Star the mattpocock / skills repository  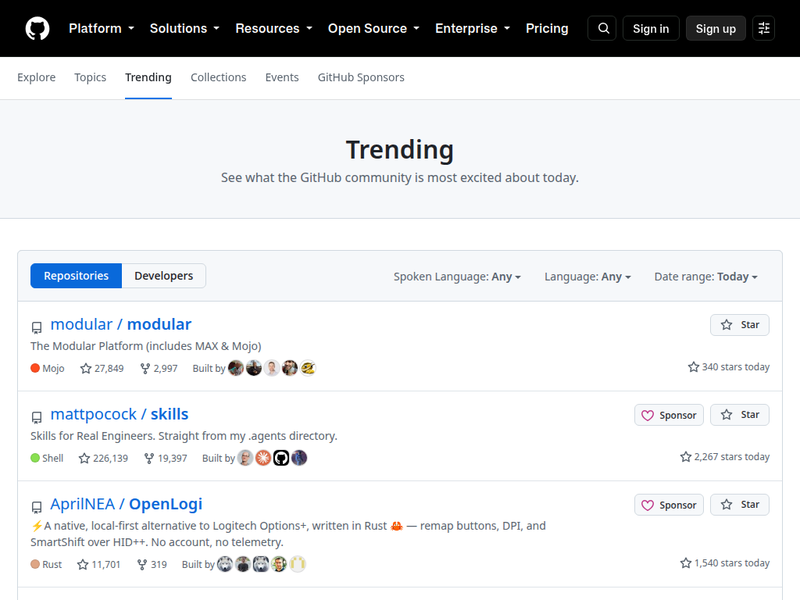[740, 415]
